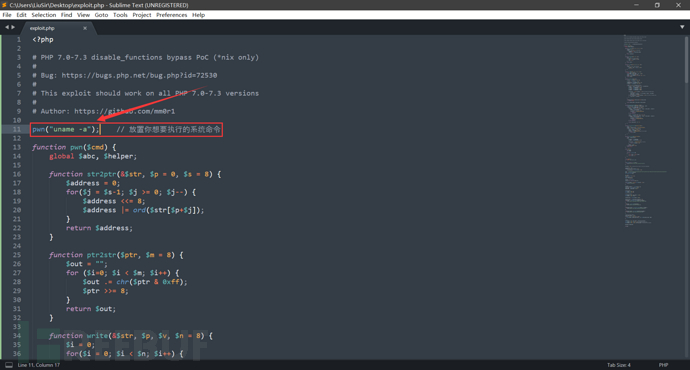The width and height of the screenshot is (690, 370).
Task: Click the pwn("uname -a") call
Action: (66, 129)
